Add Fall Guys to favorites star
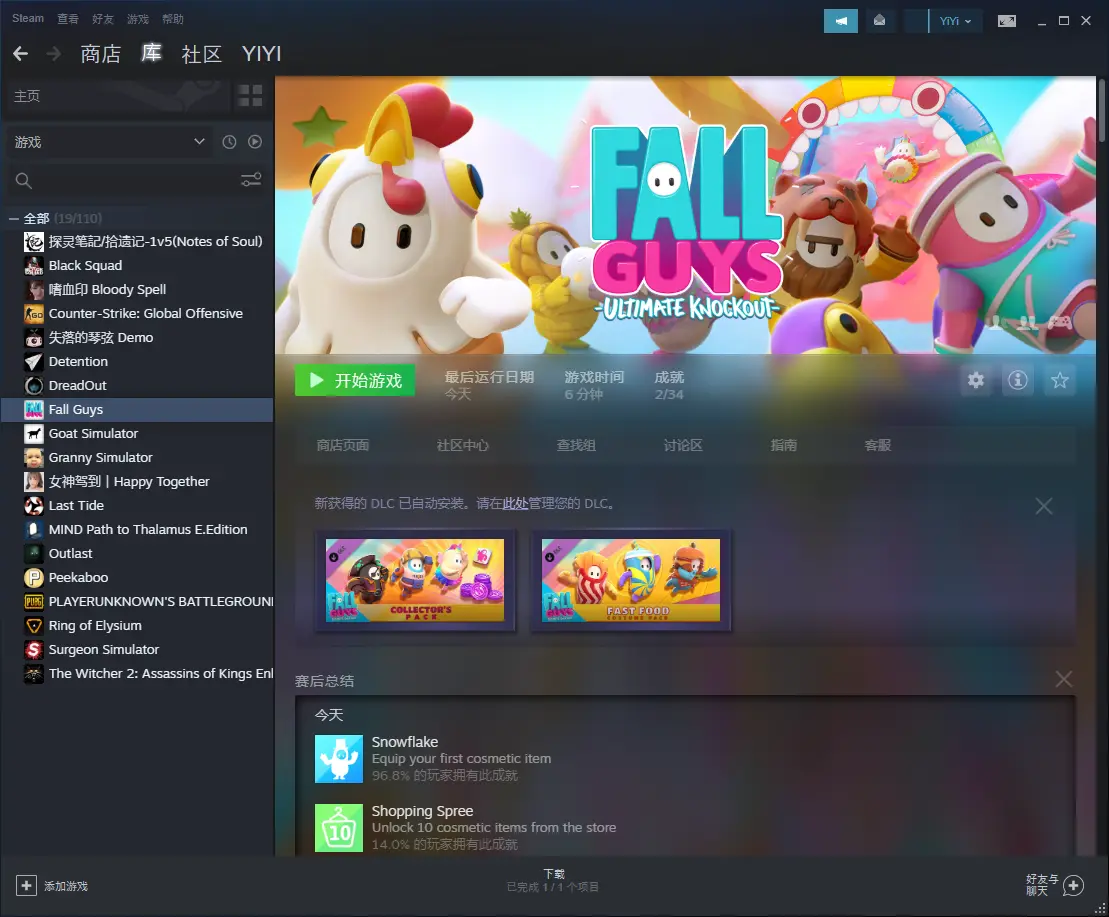The image size is (1109, 917). (x=1059, y=380)
